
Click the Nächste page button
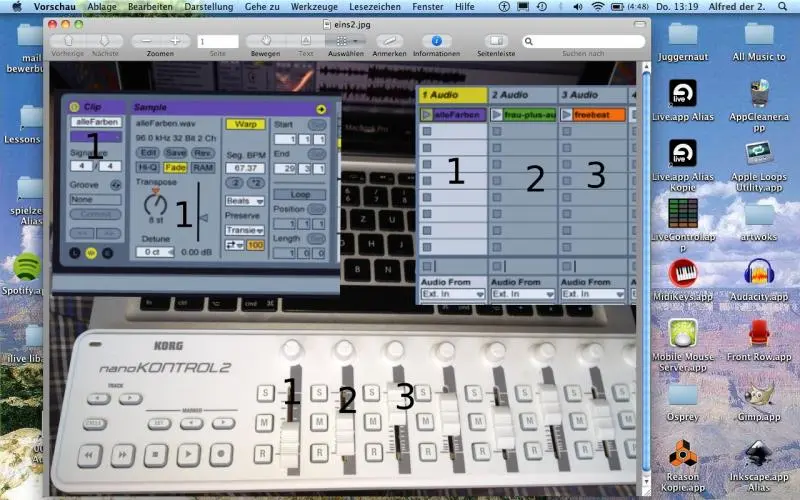(104, 41)
